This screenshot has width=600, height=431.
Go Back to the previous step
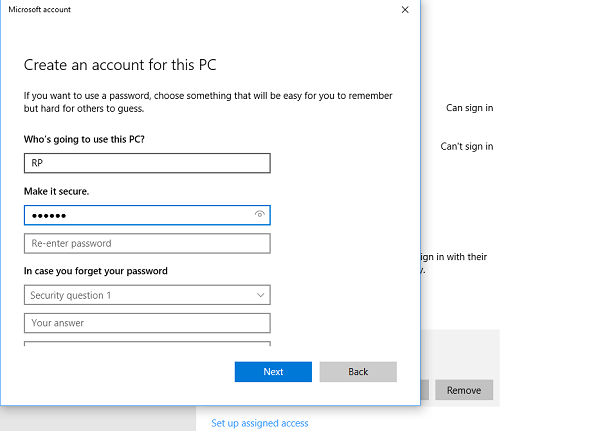pyautogui.click(x=358, y=372)
